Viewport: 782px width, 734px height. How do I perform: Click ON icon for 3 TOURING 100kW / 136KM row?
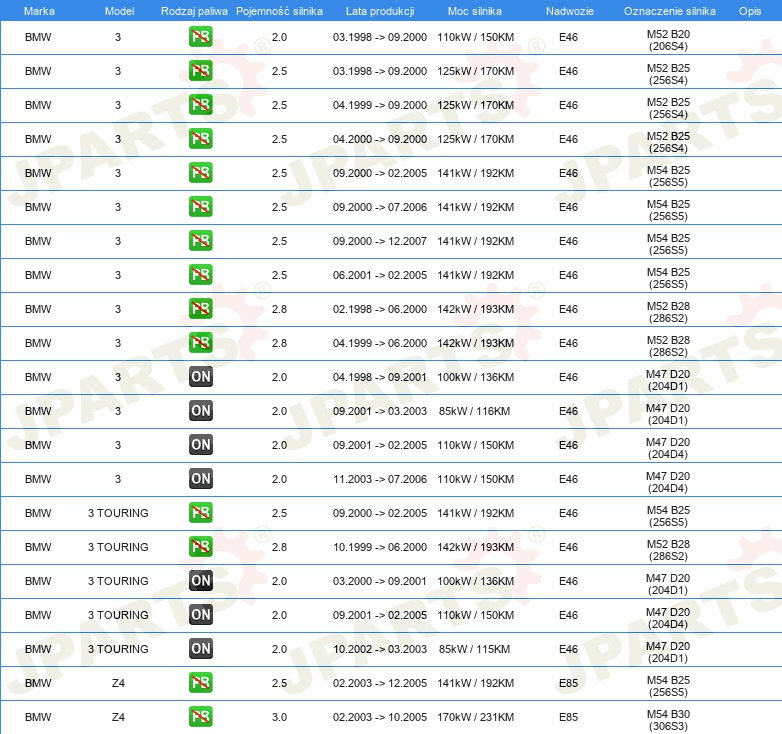(x=200, y=581)
